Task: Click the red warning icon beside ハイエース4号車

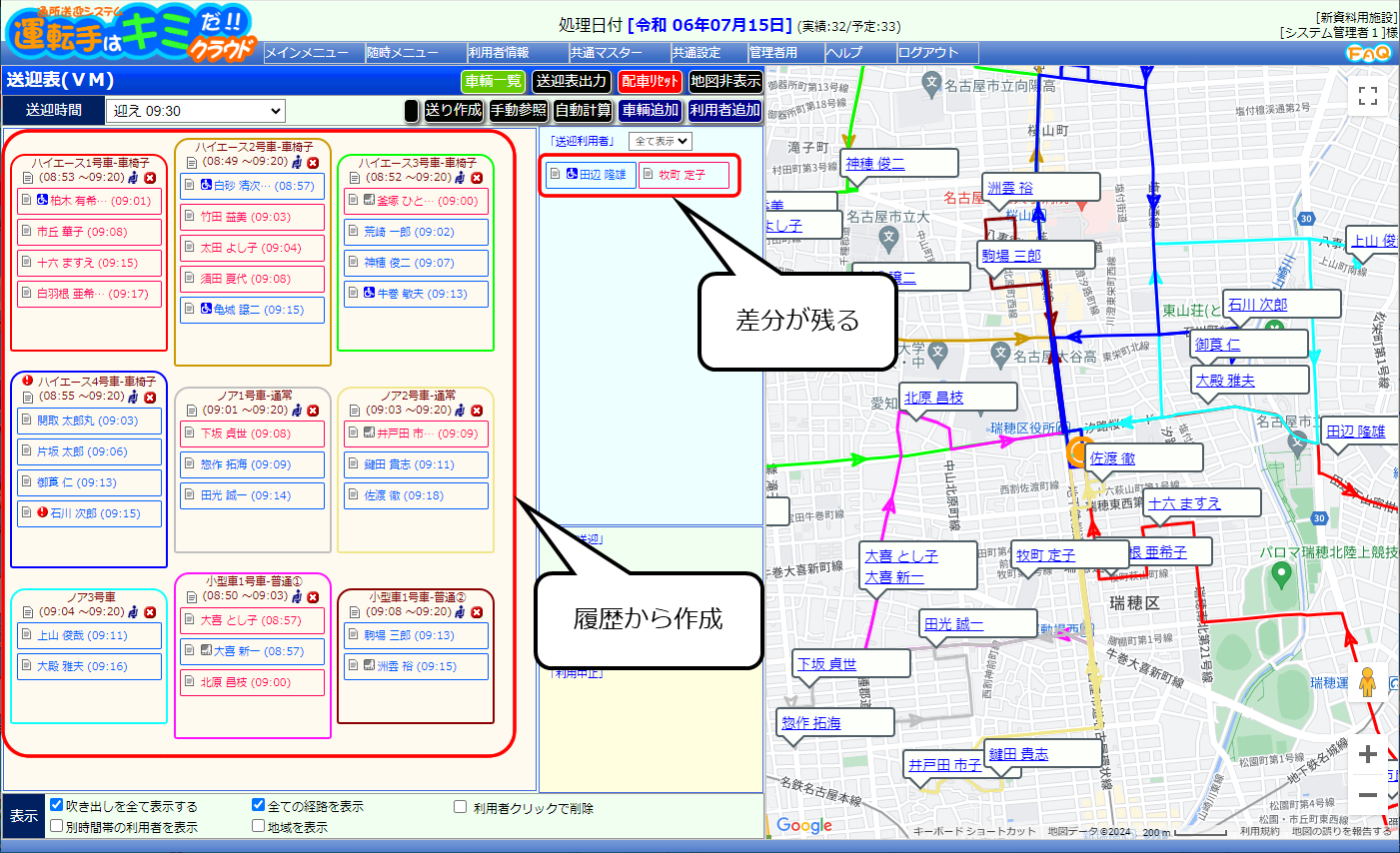Action: 28,381
